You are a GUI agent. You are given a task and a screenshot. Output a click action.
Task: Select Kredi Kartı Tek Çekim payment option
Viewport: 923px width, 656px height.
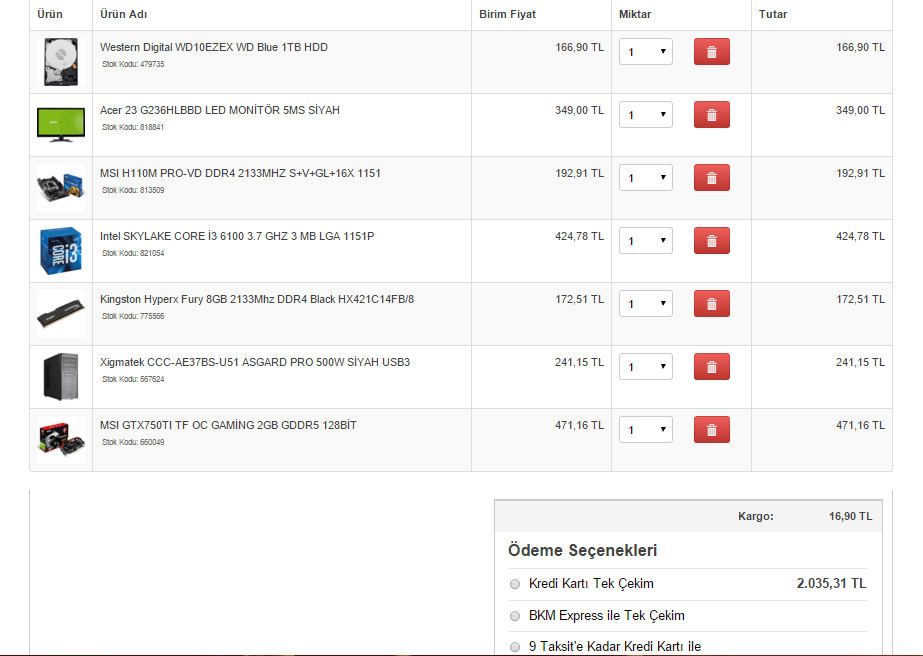pos(515,584)
